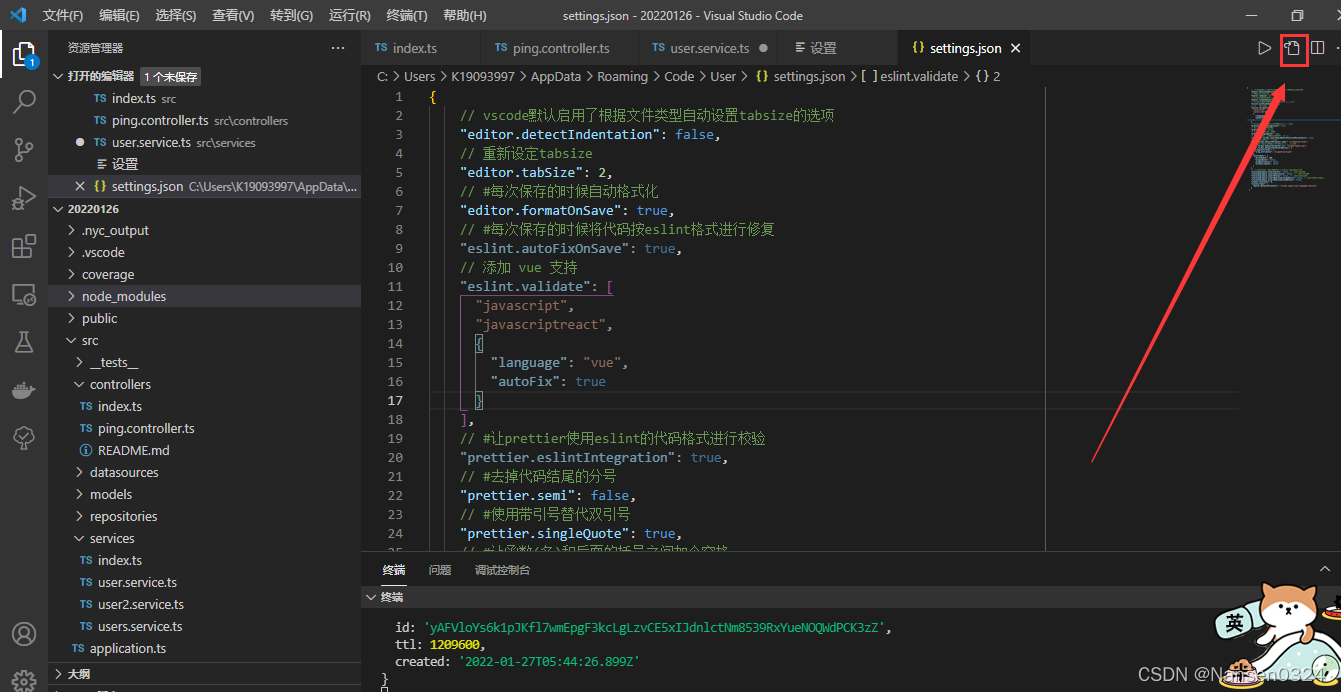Switch to the 问题 panel tab
The image size is (1341, 692).
440,570
